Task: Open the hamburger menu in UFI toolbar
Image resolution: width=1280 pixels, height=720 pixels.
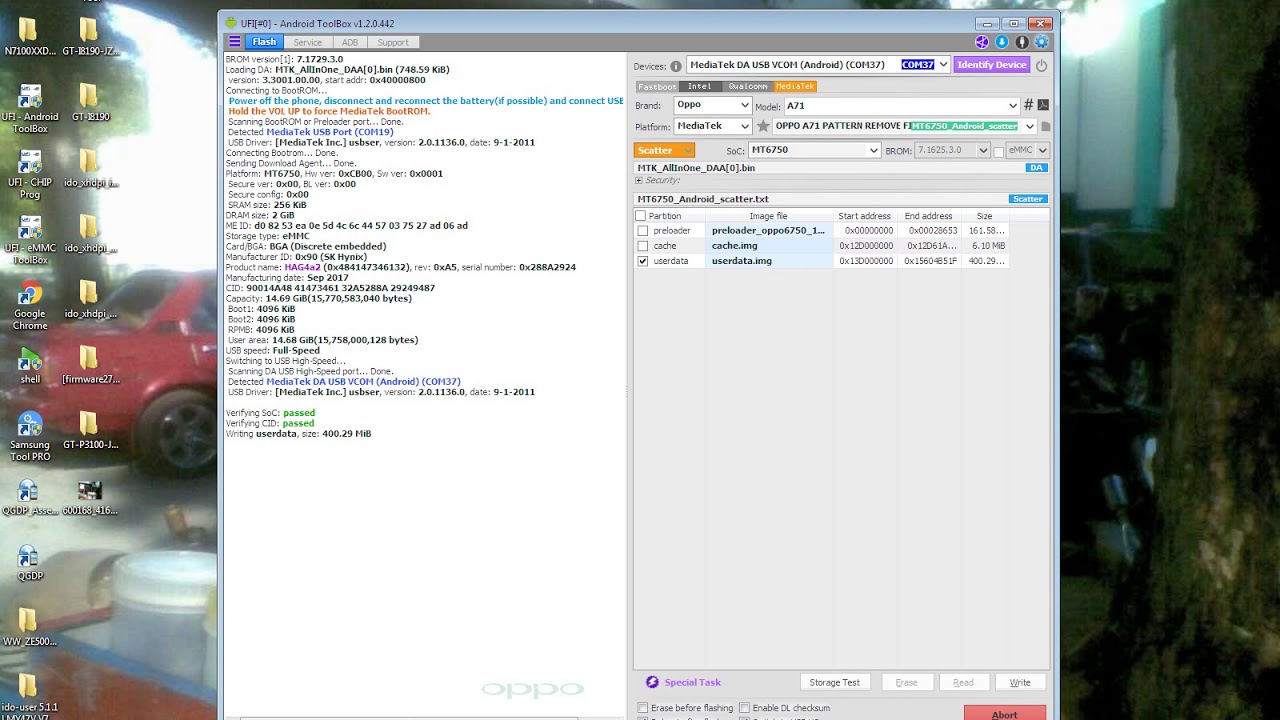Action: point(234,42)
